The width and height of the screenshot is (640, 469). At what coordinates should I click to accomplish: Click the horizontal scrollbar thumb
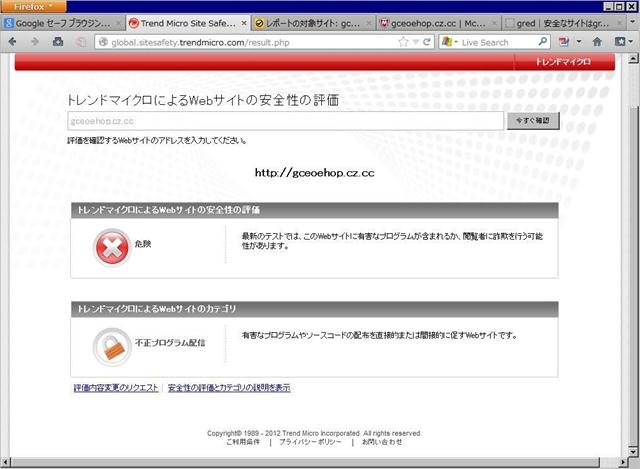pyautogui.click(x=305, y=462)
